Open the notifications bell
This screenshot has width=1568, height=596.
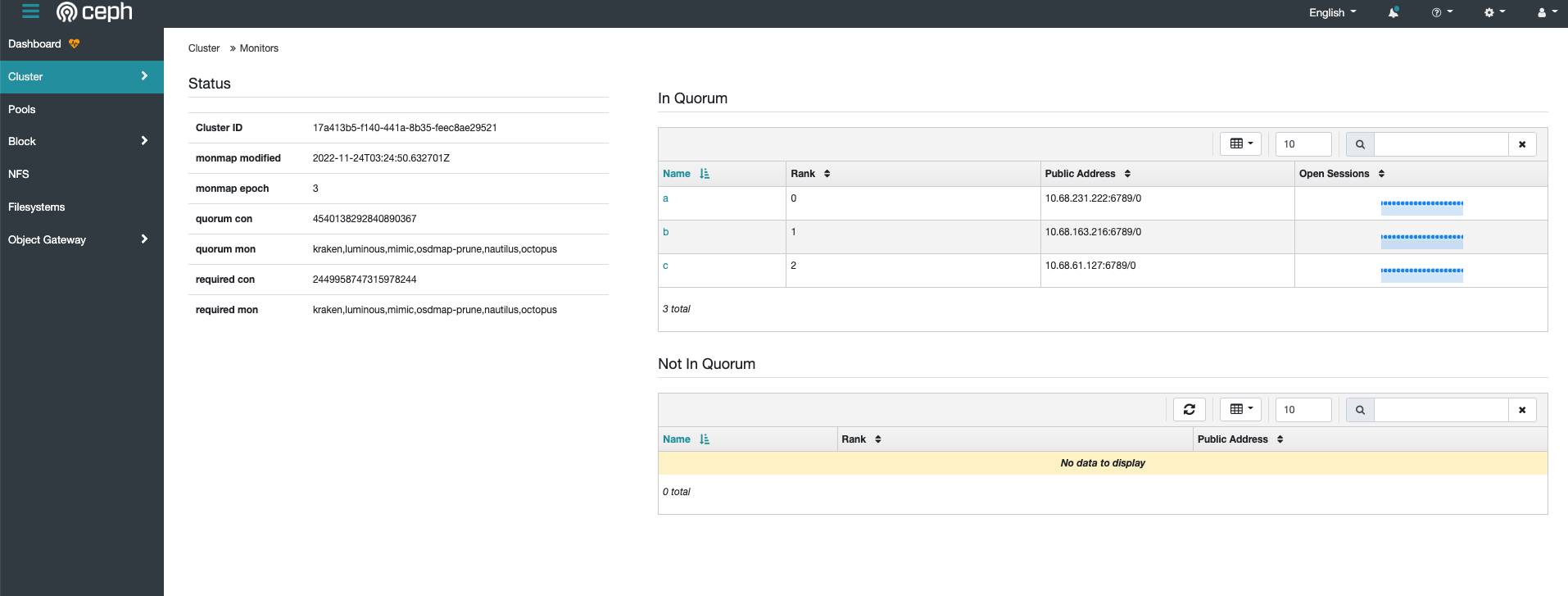coord(1393,12)
